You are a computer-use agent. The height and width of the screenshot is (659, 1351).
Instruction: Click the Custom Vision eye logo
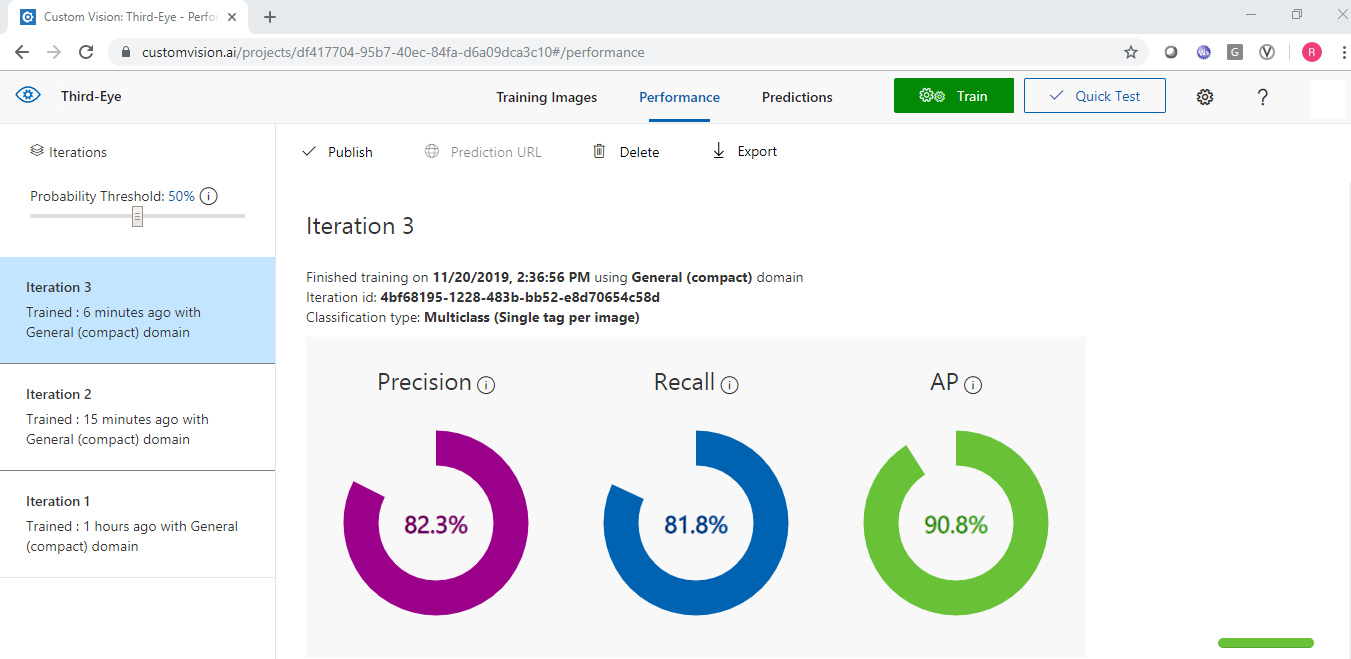(28, 96)
